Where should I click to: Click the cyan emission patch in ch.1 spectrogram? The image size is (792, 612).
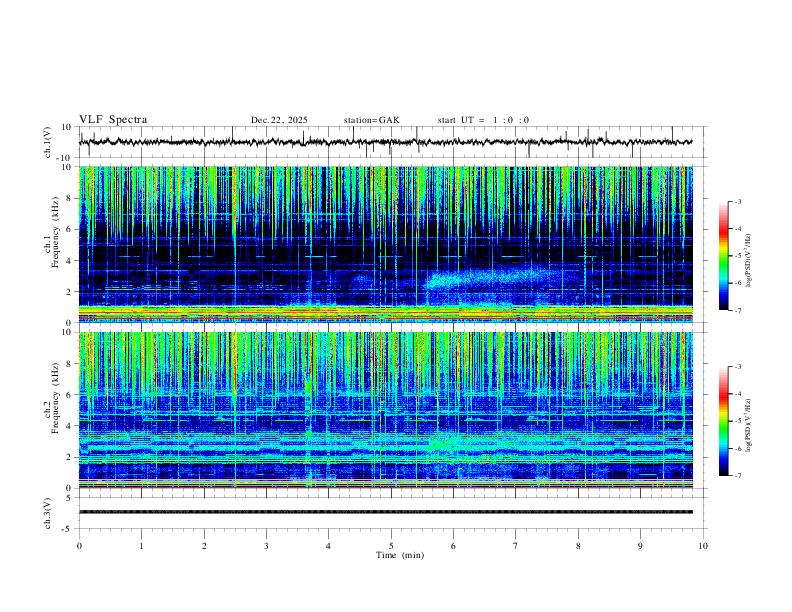point(490,280)
